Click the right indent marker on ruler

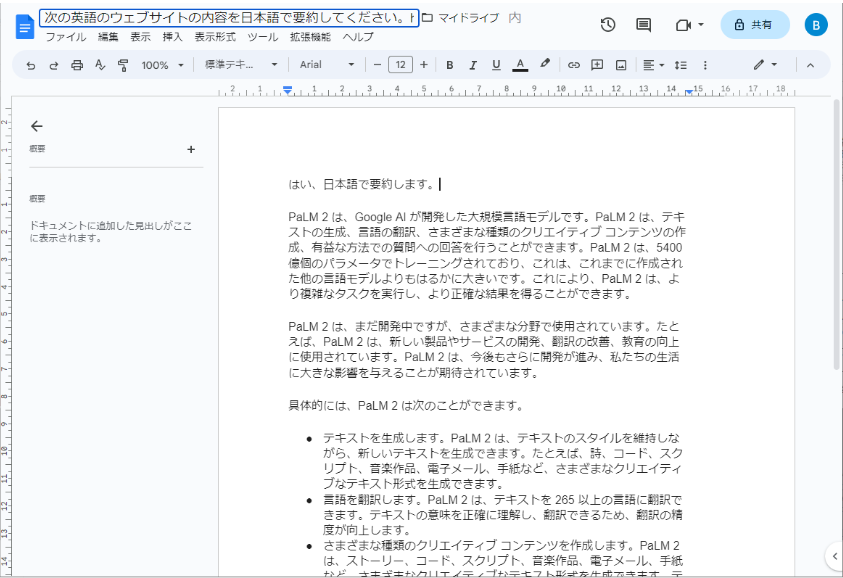(x=689, y=92)
